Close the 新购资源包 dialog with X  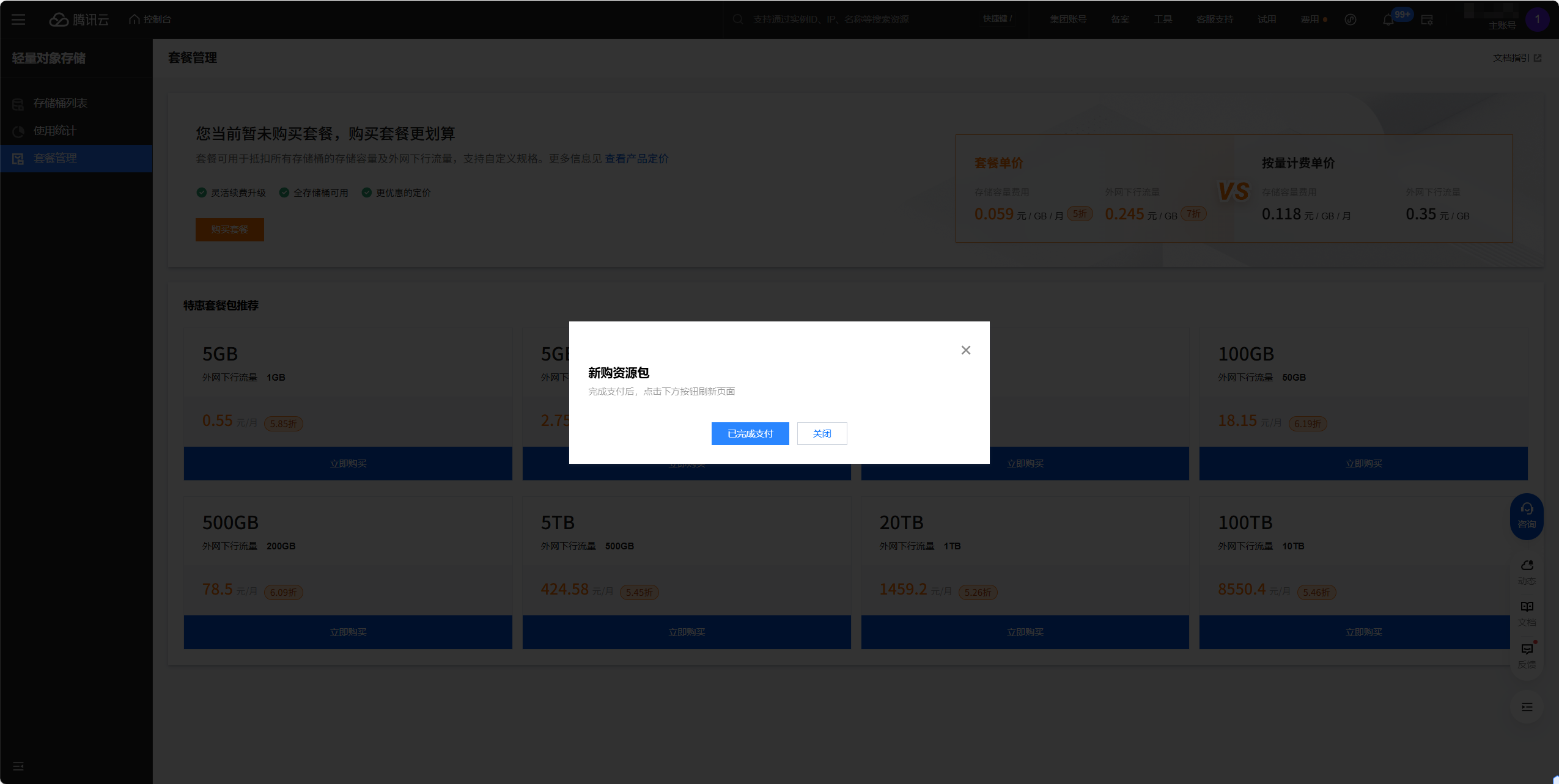[966, 350]
